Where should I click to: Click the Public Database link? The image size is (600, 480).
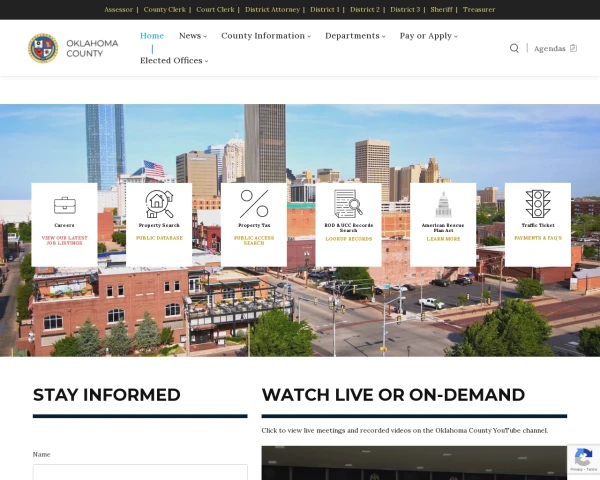tap(159, 238)
